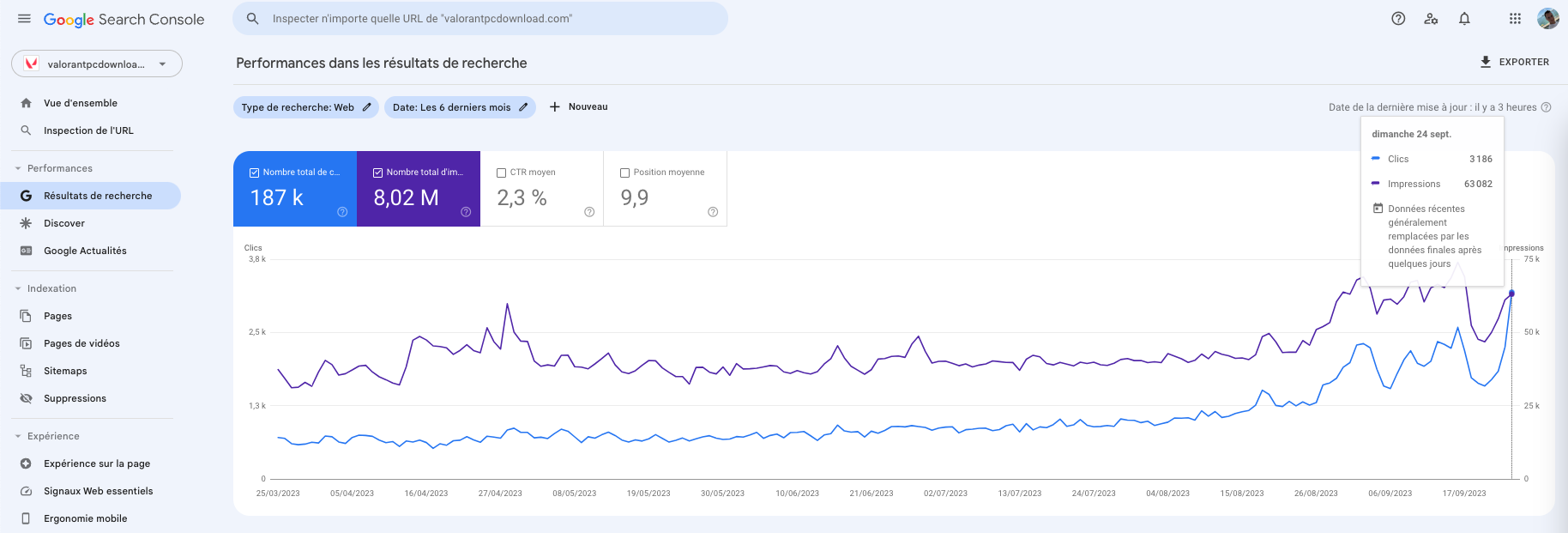
Task: Toggle the 'Nombre total d'impressions' checkbox
Action: tap(377, 173)
